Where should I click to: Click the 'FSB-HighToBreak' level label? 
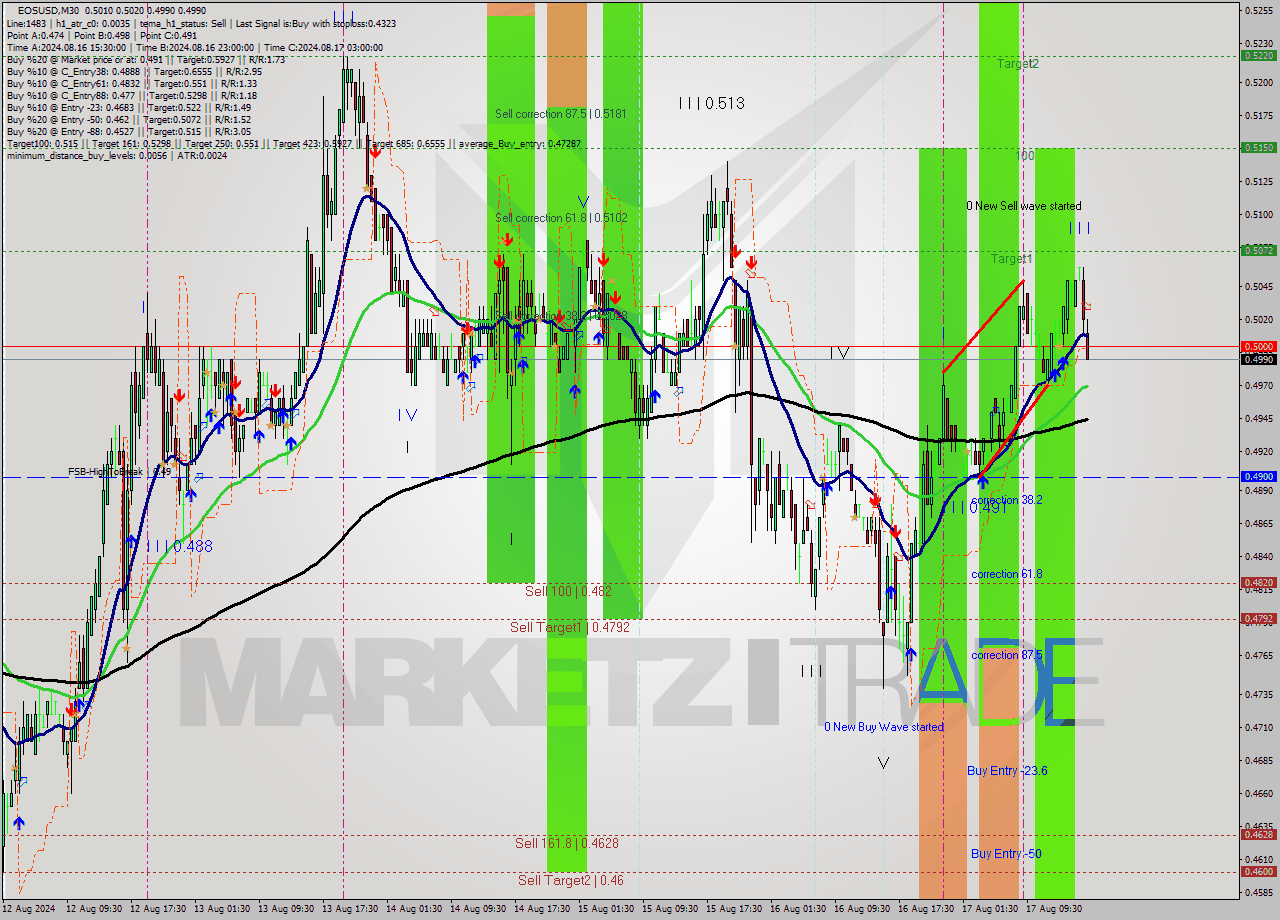(x=106, y=471)
